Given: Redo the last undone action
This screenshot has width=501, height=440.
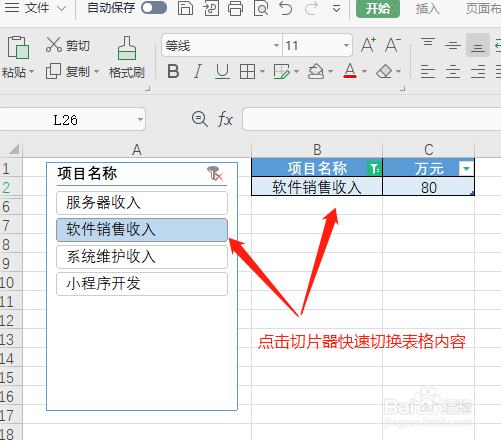Looking at the screenshot, I should click(311, 8).
